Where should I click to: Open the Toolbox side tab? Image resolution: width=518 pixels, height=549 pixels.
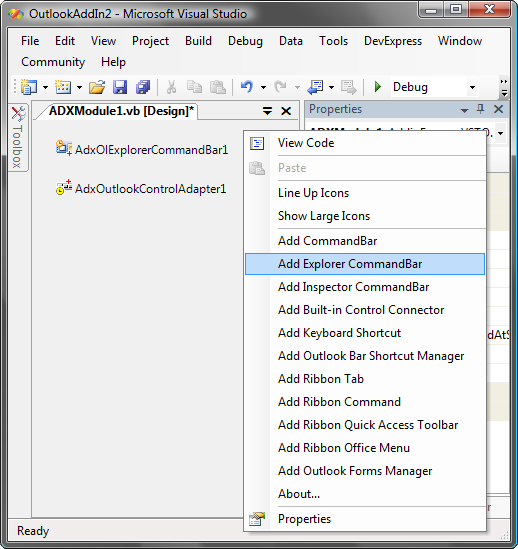coord(18,138)
